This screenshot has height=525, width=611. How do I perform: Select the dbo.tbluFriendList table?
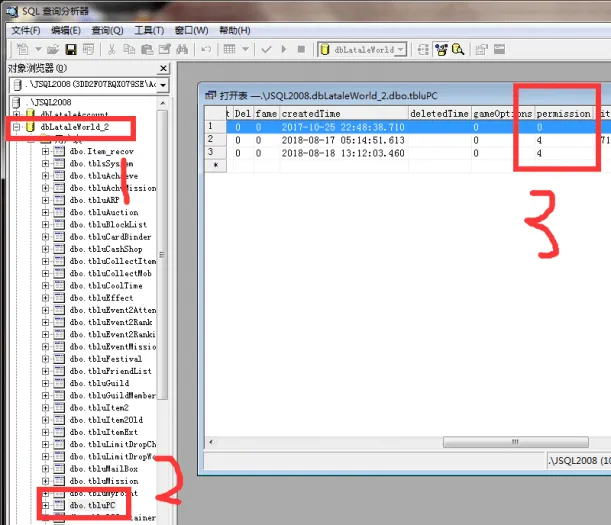click(111, 371)
